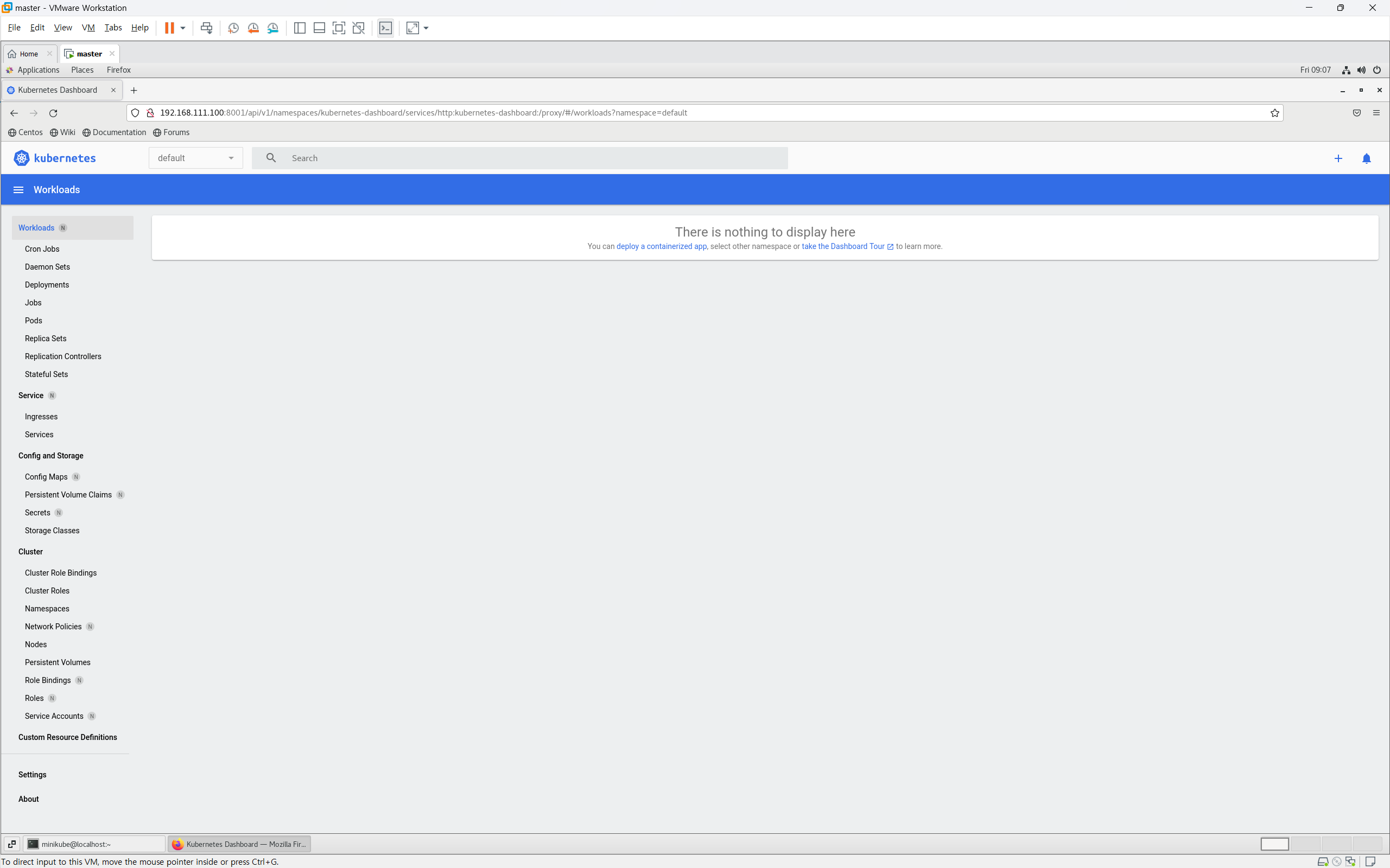This screenshot has width=1390, height=868.
Task: Select Deployments in the sidebar
Action: (x=47, y=285)
